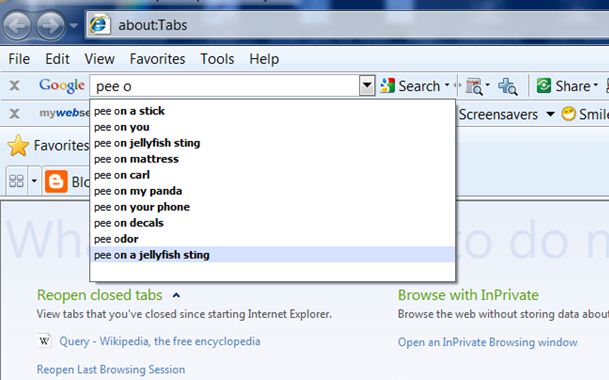Open the Quick Tabs grid icon

(x=16, y=181)
